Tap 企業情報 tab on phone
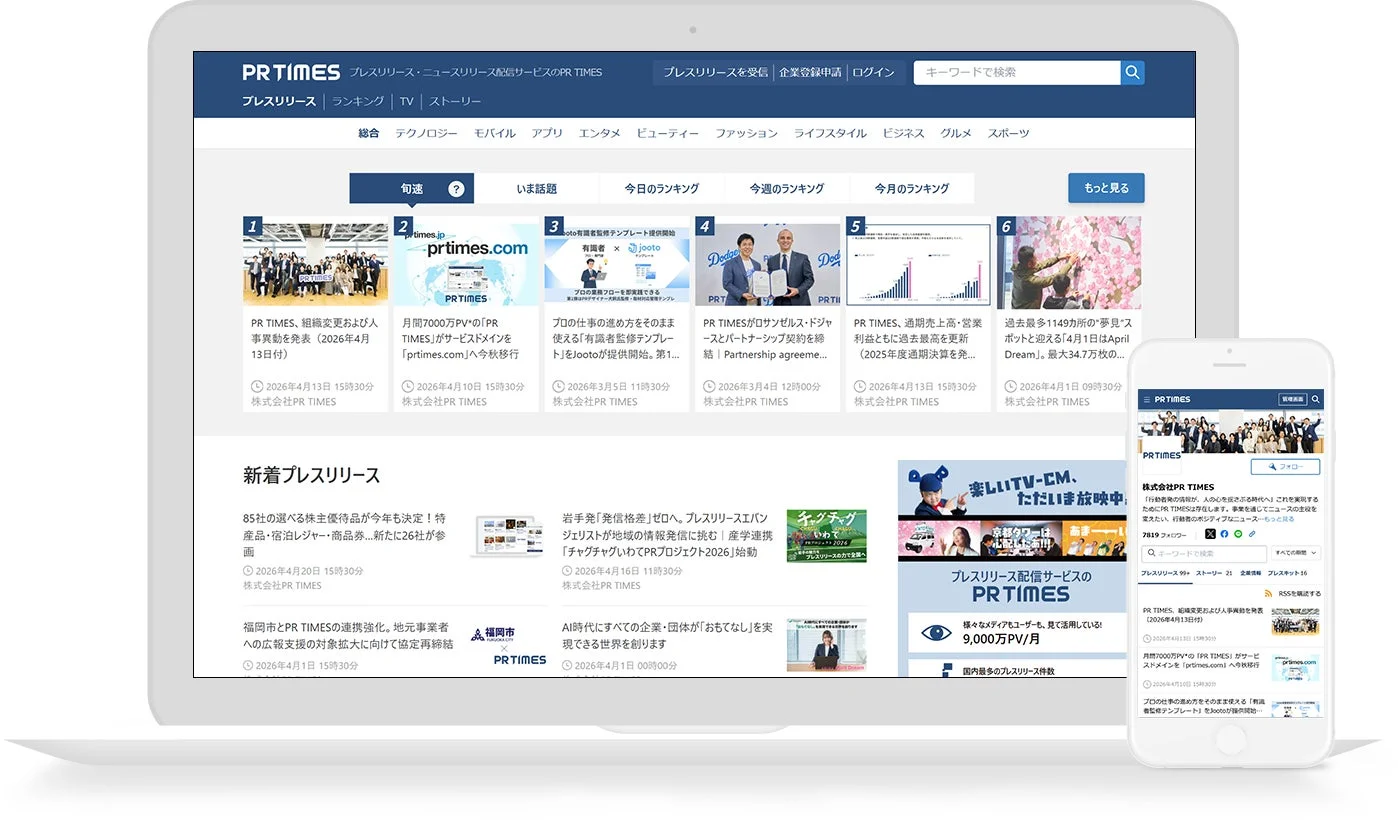This screenshot has height=820, width=1398. (x=1251, y=573)
